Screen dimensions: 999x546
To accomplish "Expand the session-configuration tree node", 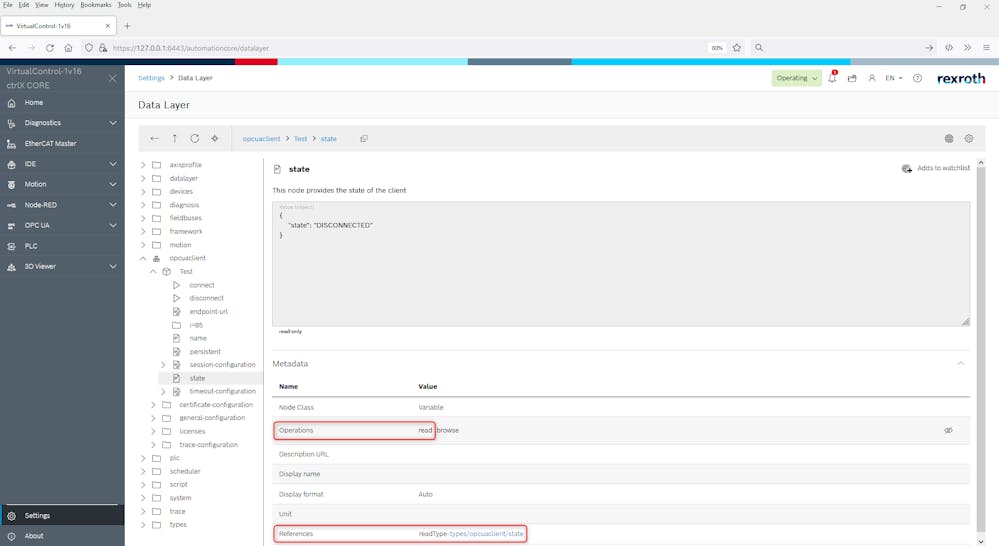I will (163, 365).
